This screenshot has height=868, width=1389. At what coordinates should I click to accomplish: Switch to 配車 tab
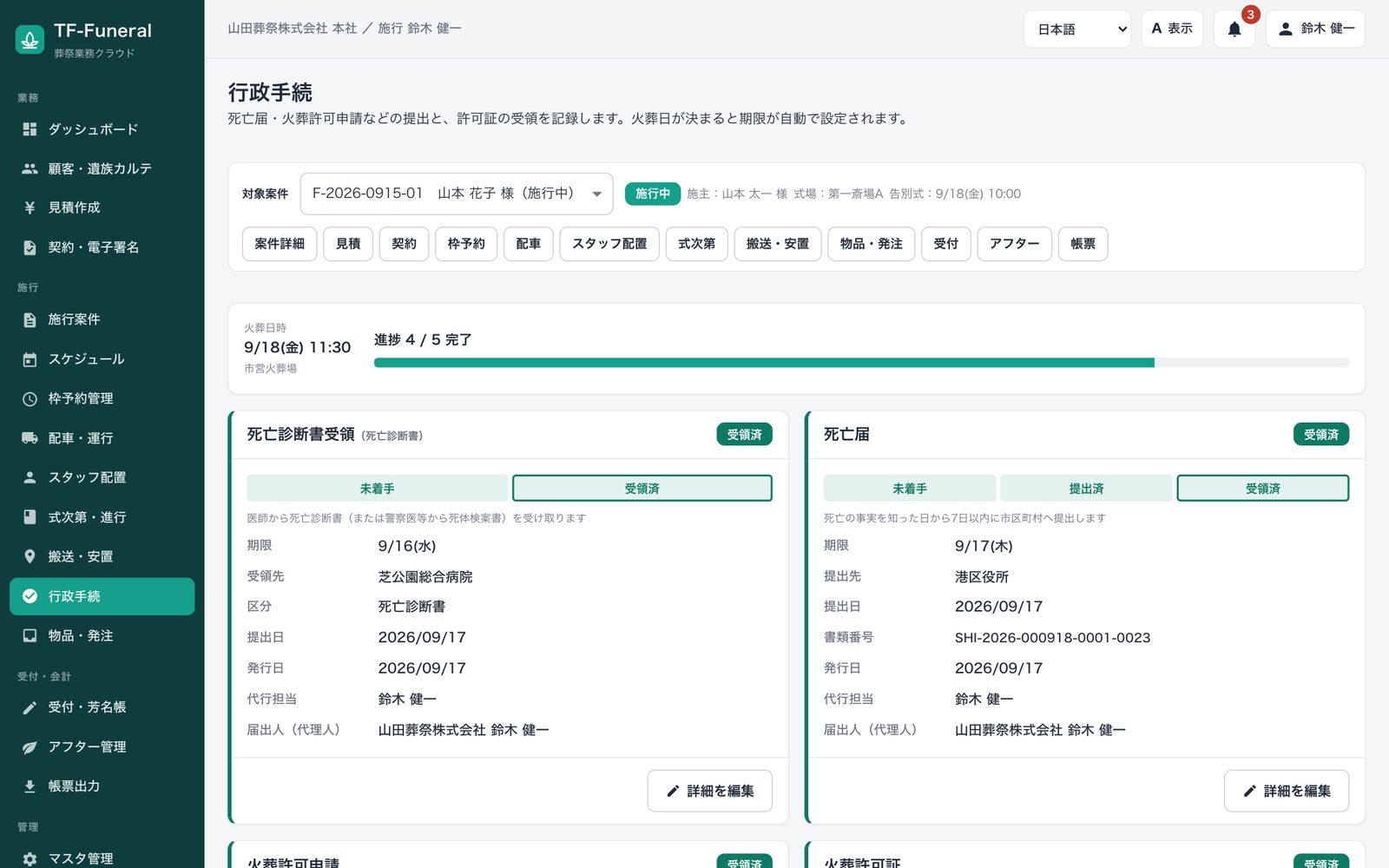click(x=528, y=244)
